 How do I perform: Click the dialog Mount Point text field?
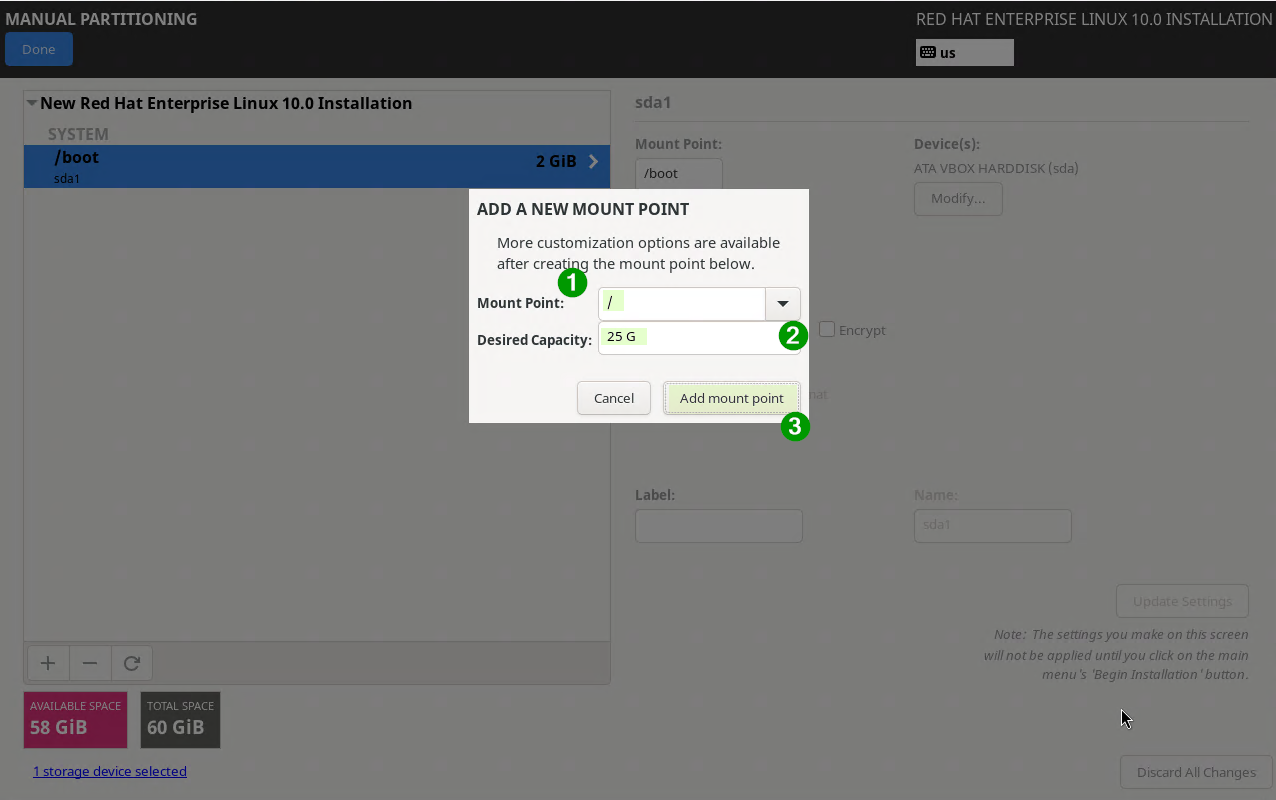coord(682,304)
